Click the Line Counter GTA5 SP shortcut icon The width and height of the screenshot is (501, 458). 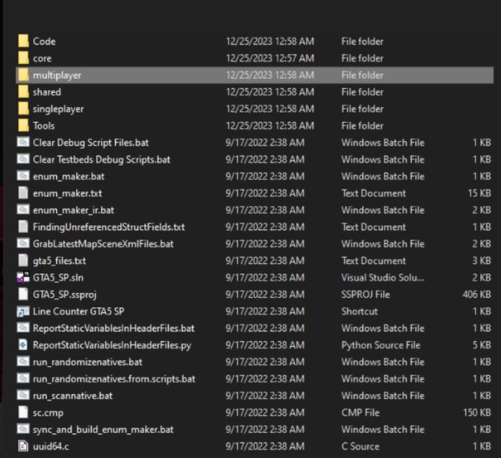pyautogui.click(x=23, y=311)
